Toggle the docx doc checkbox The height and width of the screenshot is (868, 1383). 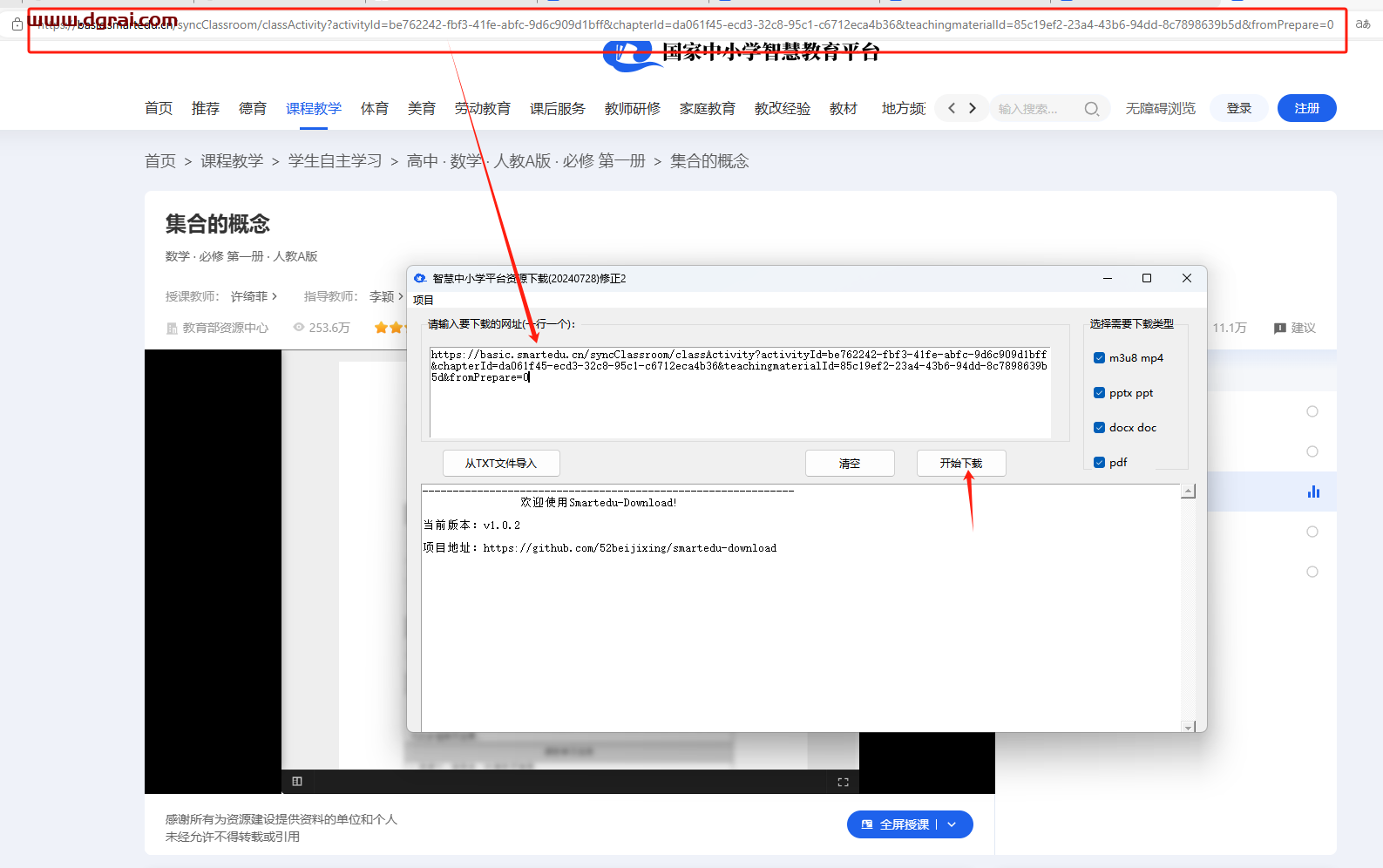click(x=1099, y=427)
